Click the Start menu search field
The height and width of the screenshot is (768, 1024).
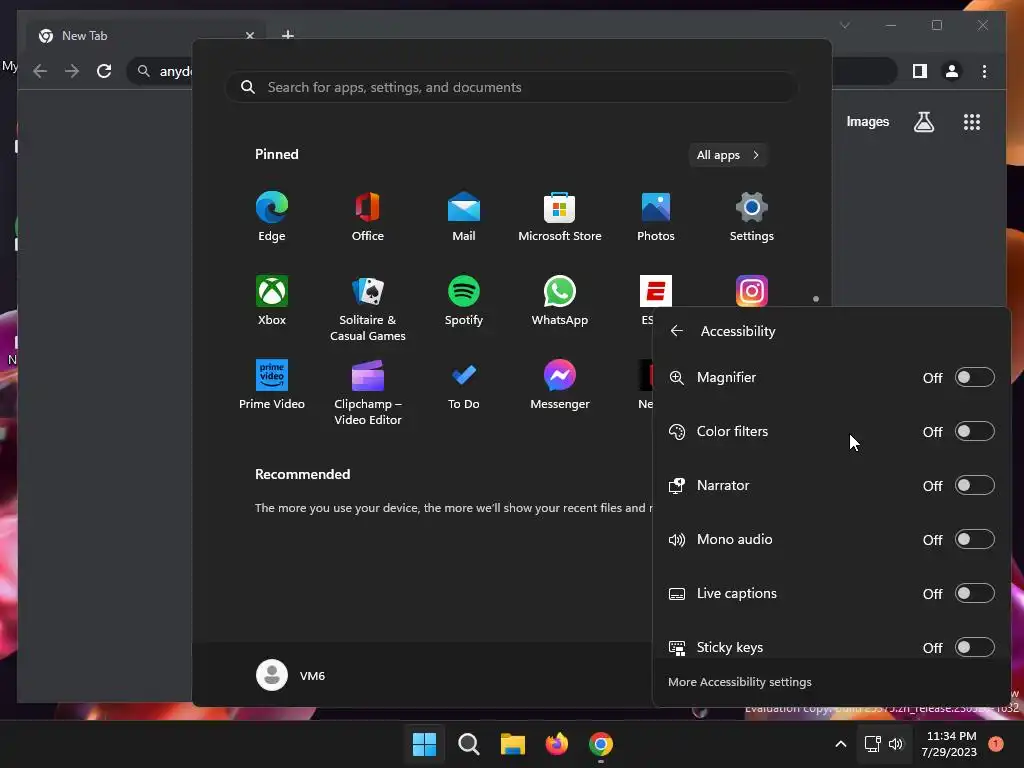click(x=512, y=88)
